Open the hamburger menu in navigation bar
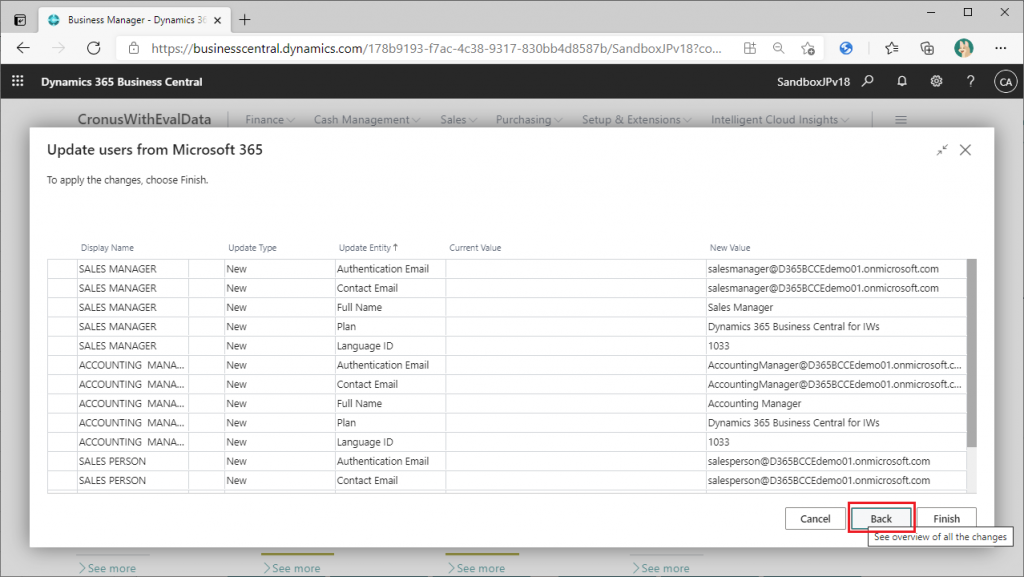 point(901,120)
